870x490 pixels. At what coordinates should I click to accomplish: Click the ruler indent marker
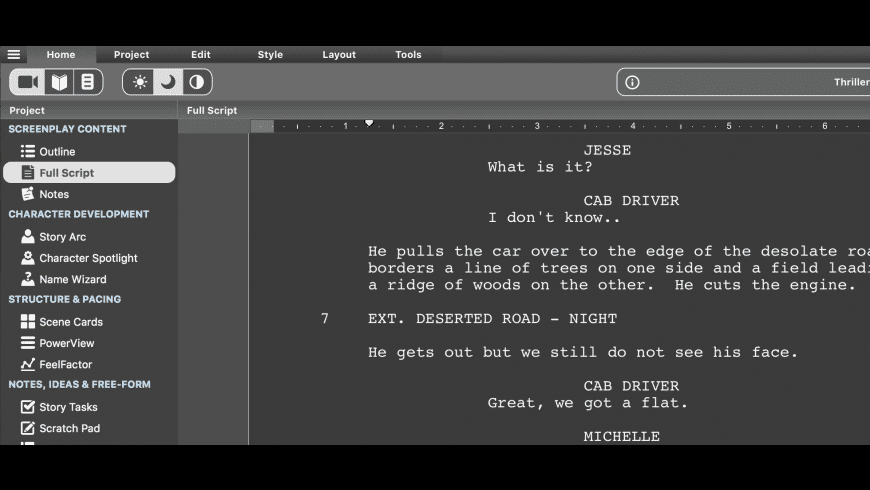[369, 123]
